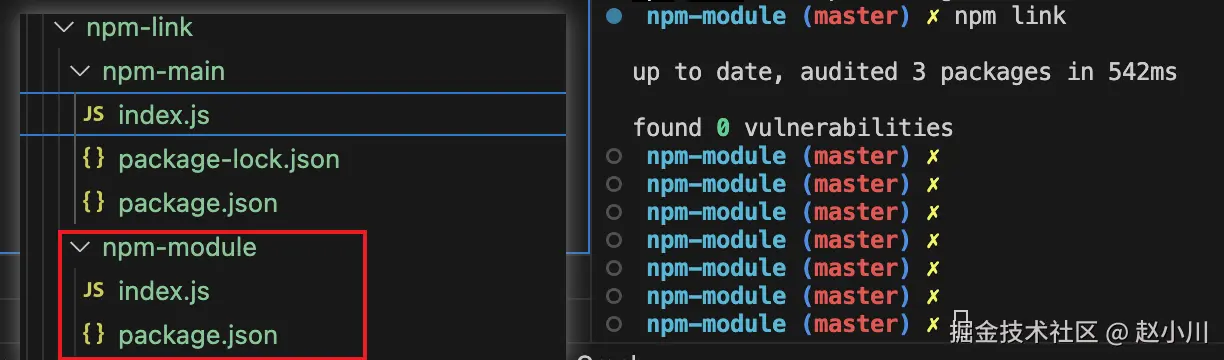Click the braces icon of package.json under npm-main

point(93,203)
